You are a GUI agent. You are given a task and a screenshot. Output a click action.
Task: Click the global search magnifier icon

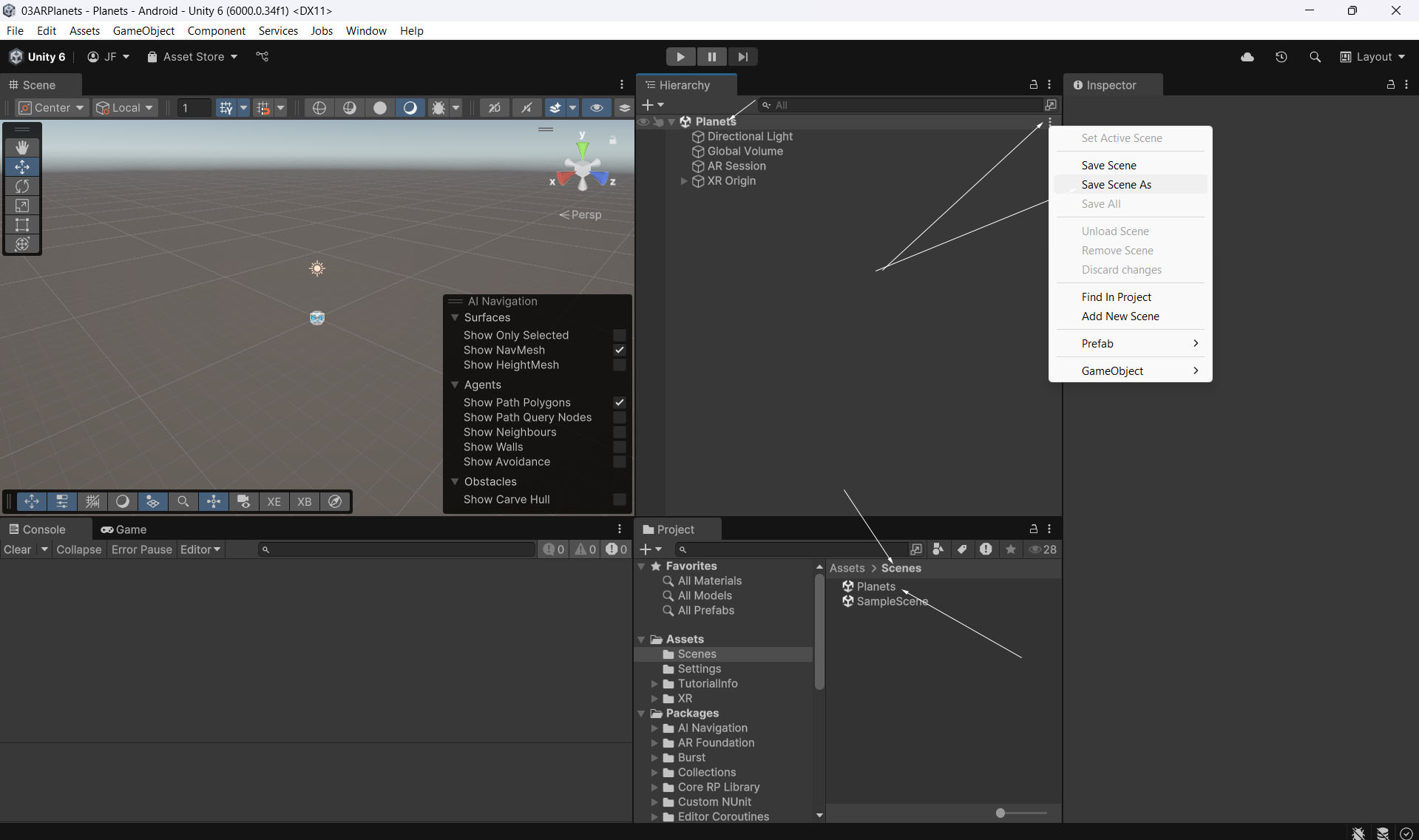click(1315, 57)
